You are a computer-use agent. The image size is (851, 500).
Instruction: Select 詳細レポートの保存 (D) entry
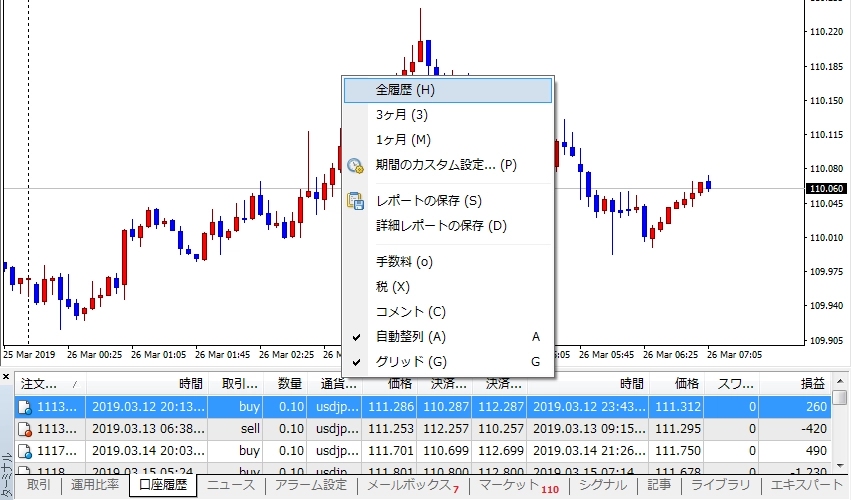click(x=448, y=226)
